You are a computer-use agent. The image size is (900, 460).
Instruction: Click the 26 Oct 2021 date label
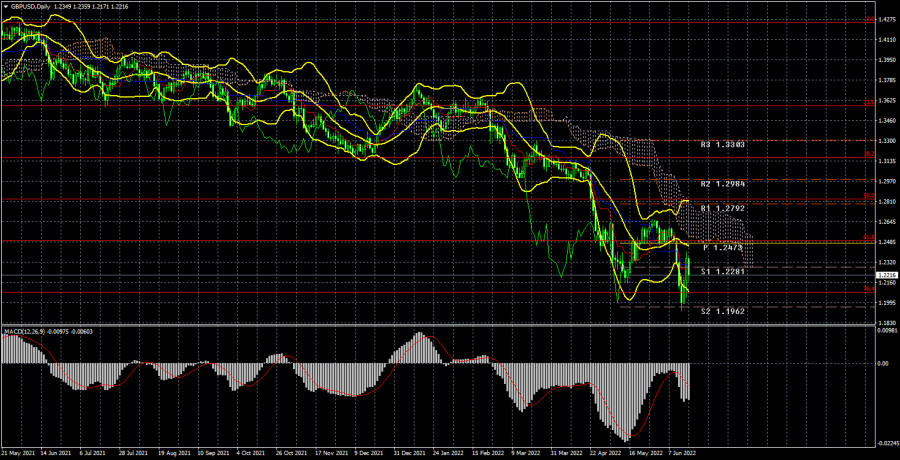[x=292, y=453]
